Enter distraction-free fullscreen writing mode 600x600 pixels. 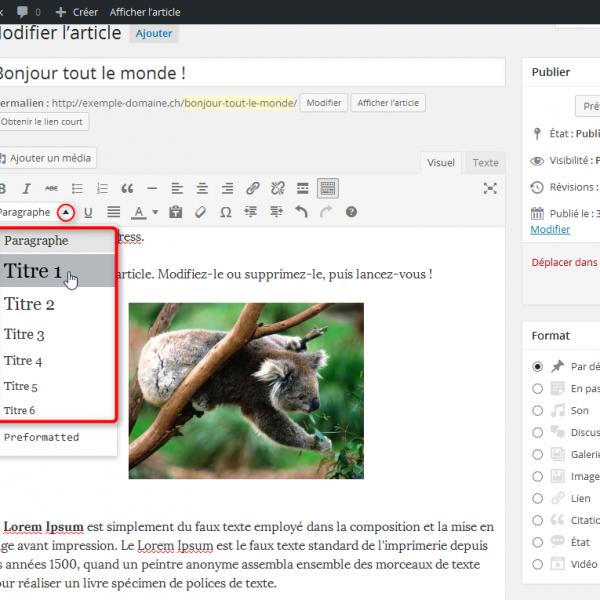[x=490, y=188]
